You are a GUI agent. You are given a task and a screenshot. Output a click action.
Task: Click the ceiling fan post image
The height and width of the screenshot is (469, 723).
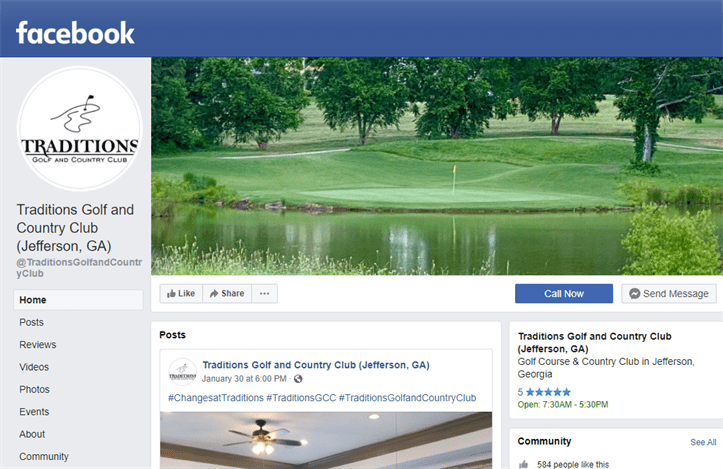[326, 440]
